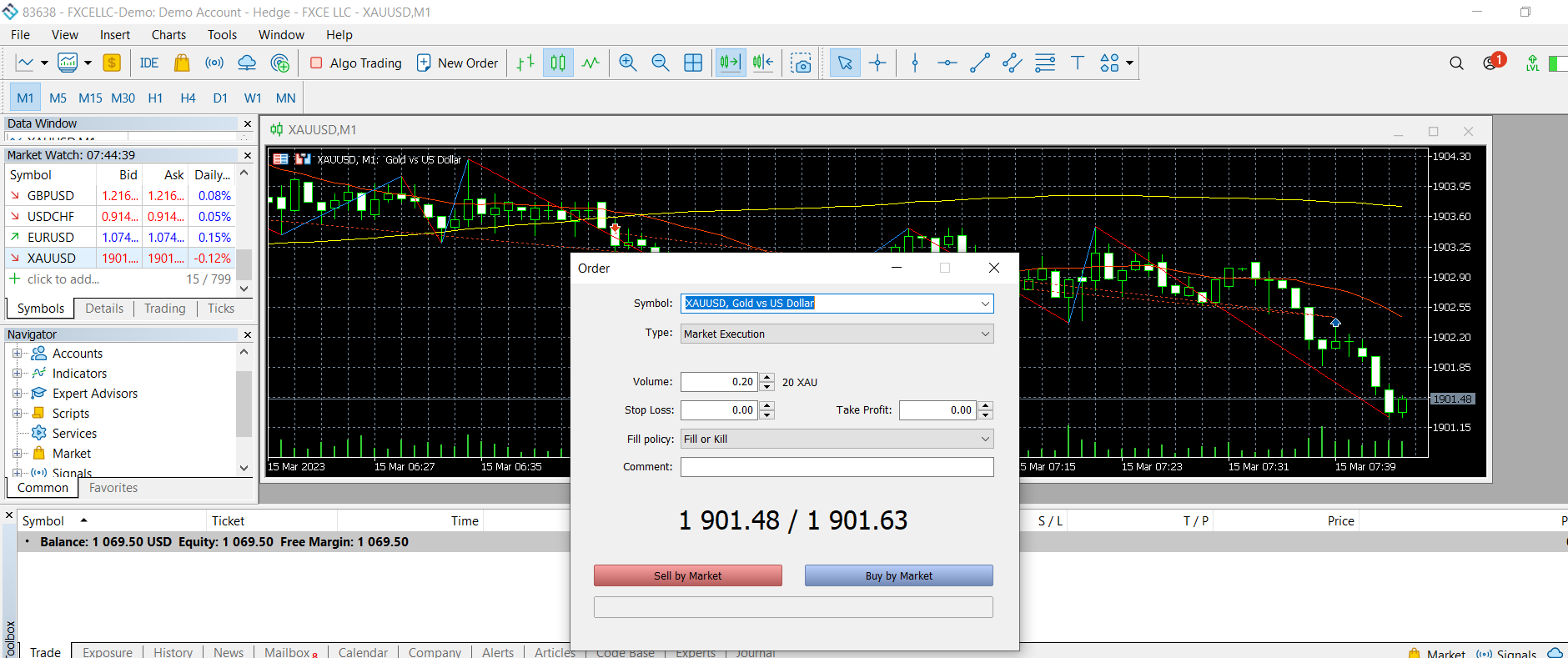
Task: Open the Charts menu
Action: coord(168,35)
